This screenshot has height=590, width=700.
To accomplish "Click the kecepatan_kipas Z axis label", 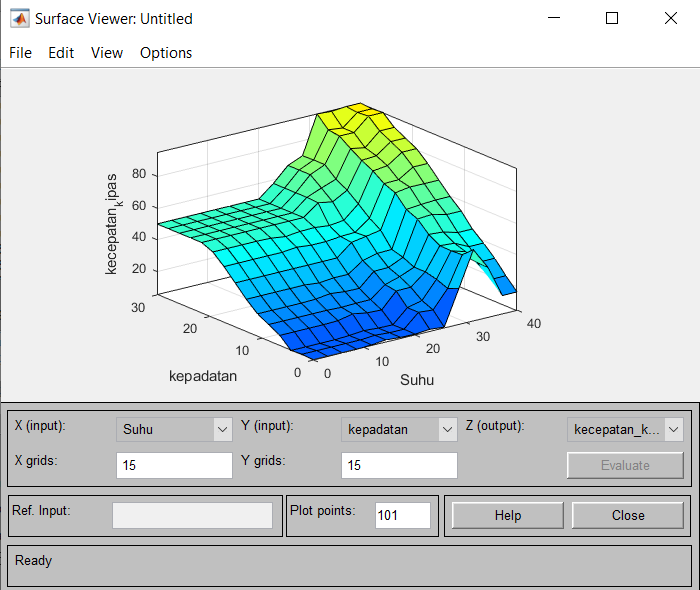I will click(x=112, y=224).
